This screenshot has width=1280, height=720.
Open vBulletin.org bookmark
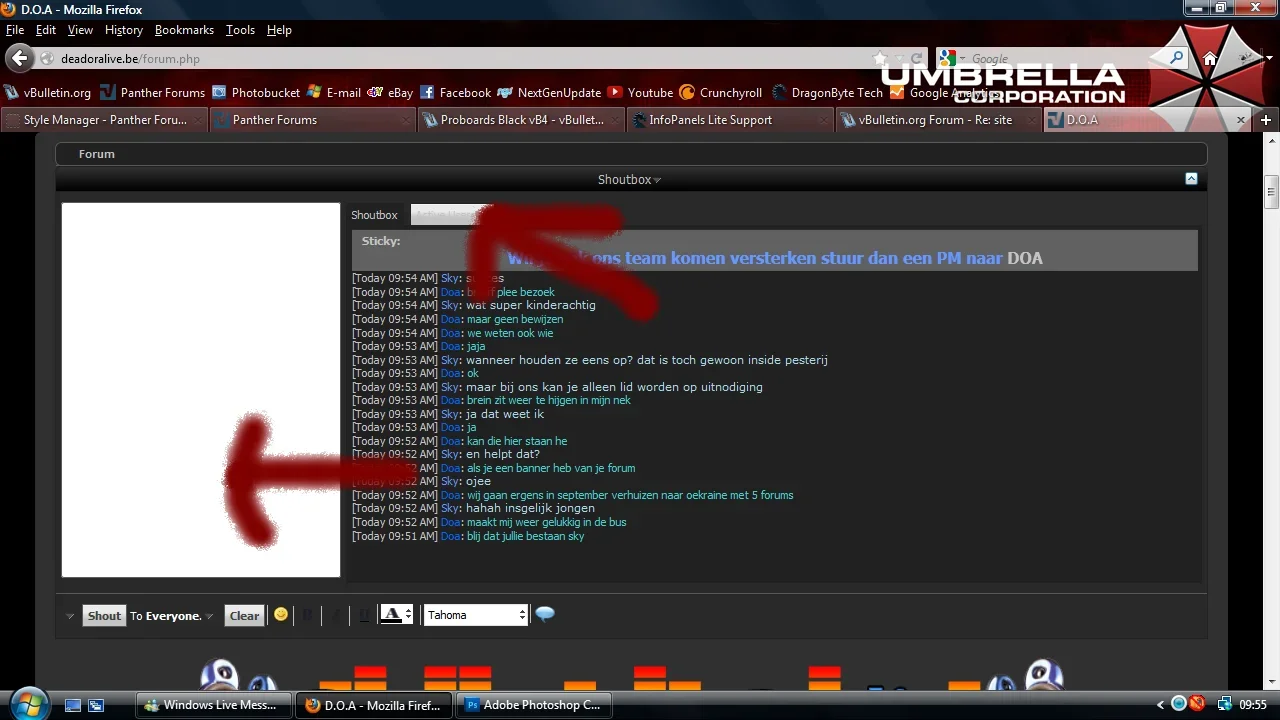pos(48,92)
